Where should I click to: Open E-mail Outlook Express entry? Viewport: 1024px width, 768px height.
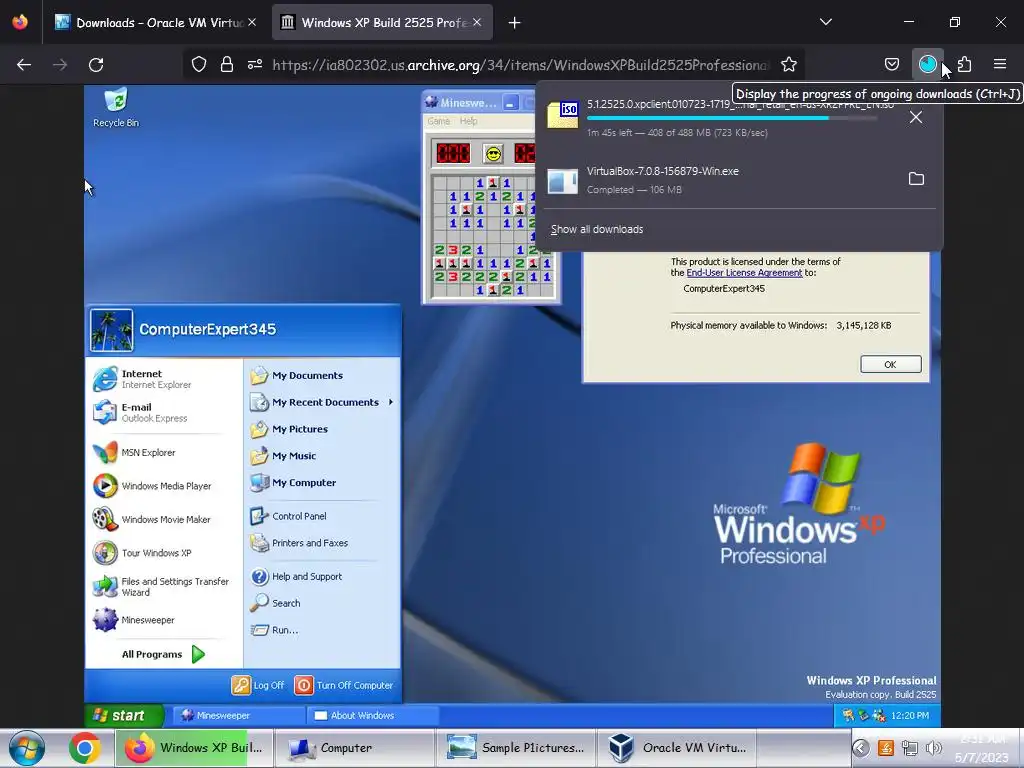(x=140, y=412)
